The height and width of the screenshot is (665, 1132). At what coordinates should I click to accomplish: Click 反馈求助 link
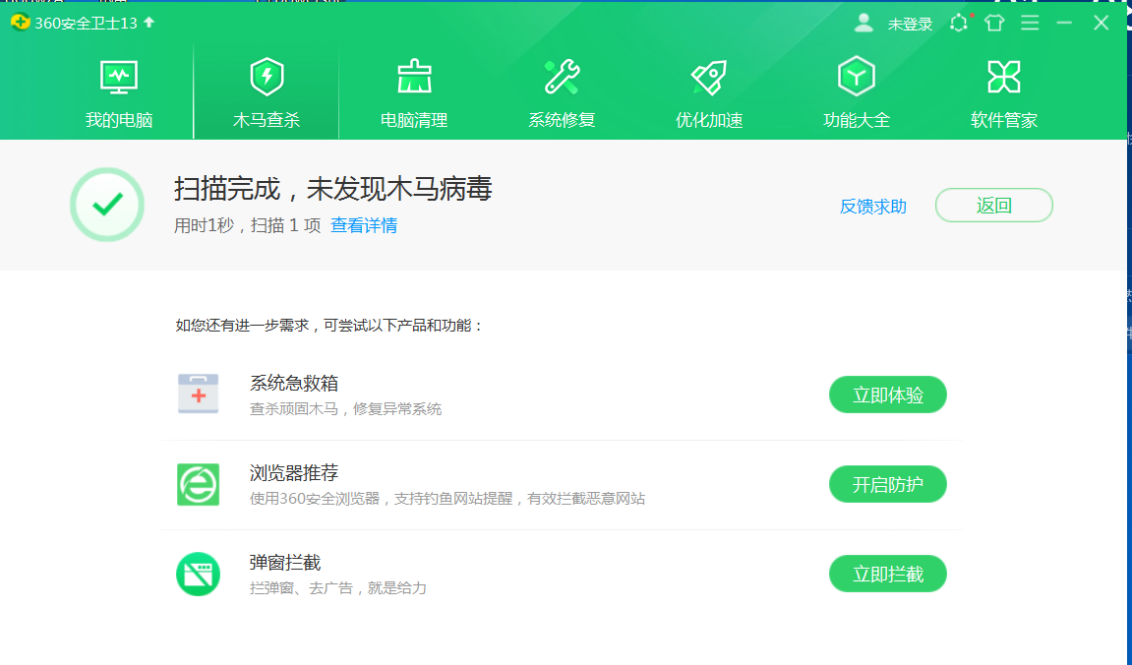(873, 207)
